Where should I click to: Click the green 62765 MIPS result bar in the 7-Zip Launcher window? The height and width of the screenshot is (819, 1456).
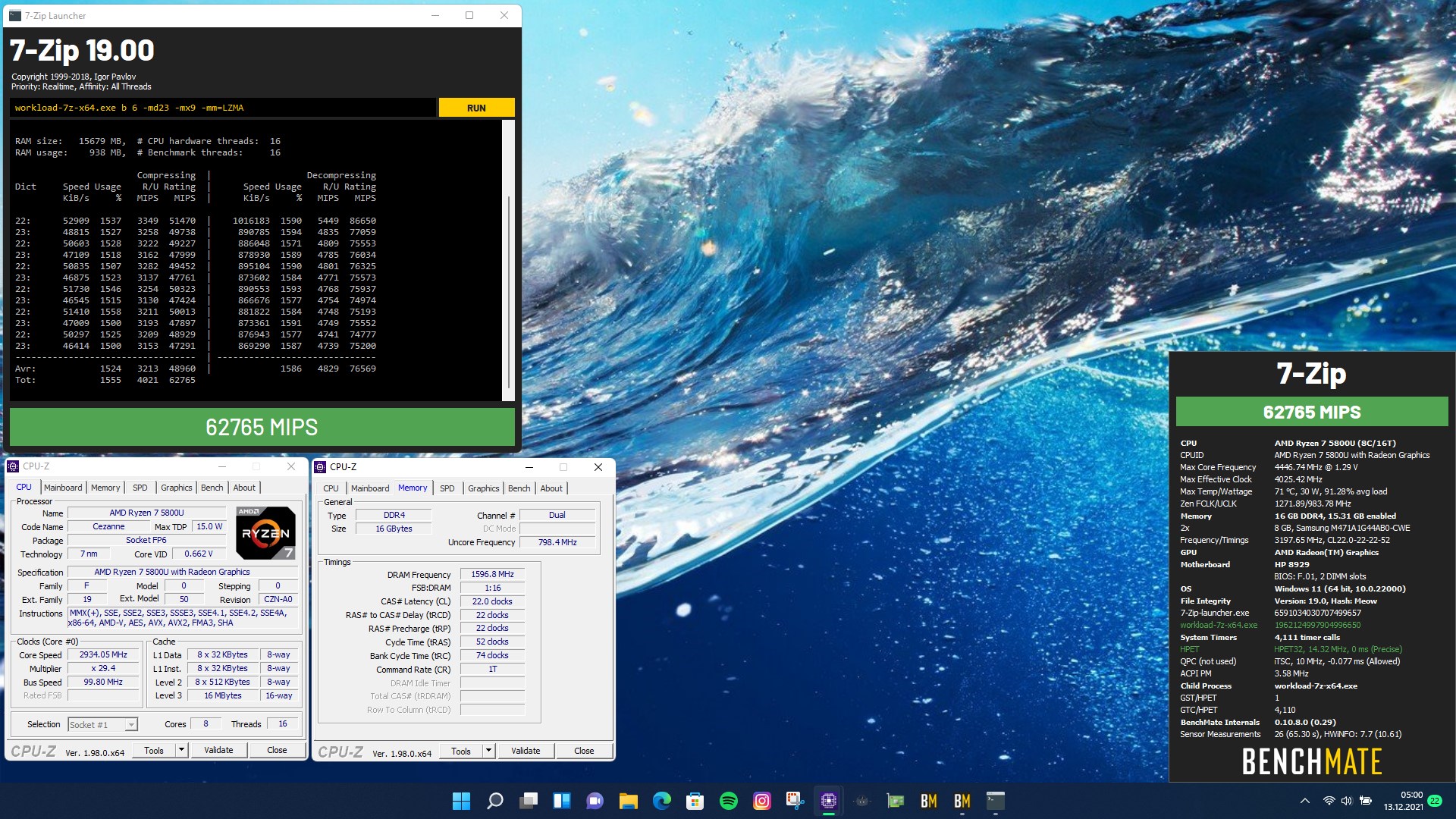(262, 427)
